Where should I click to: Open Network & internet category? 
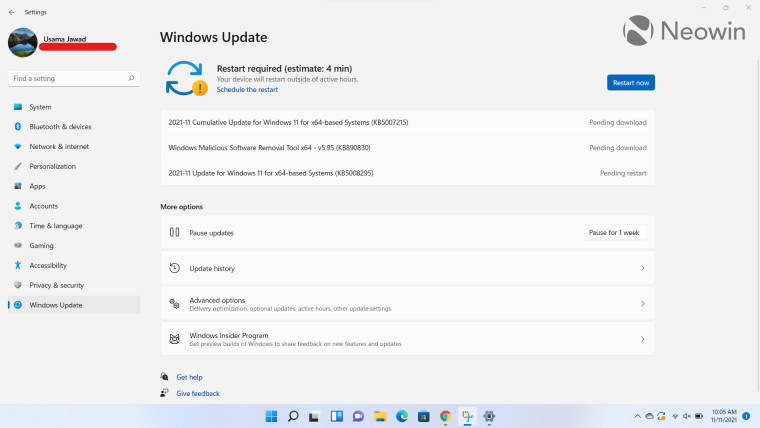click(x=74, y=146)
